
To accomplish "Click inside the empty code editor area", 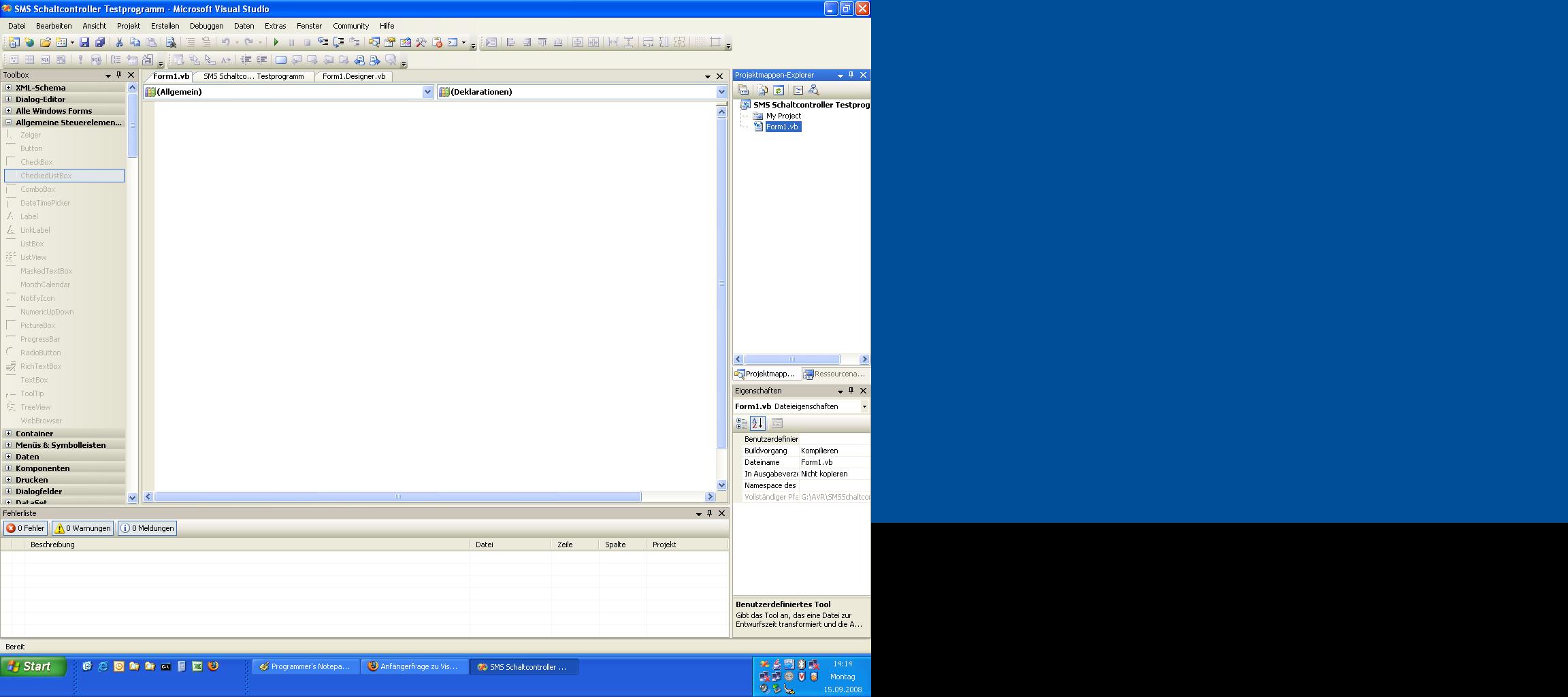I will tap(436, 296).
